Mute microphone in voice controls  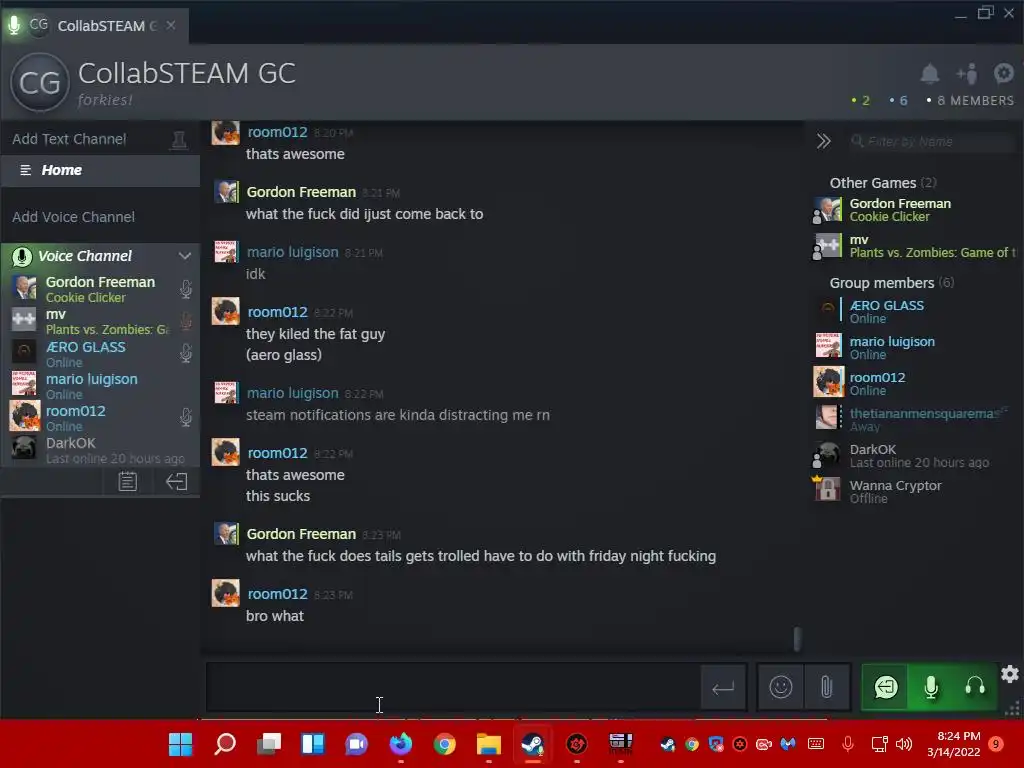[931, 687]
